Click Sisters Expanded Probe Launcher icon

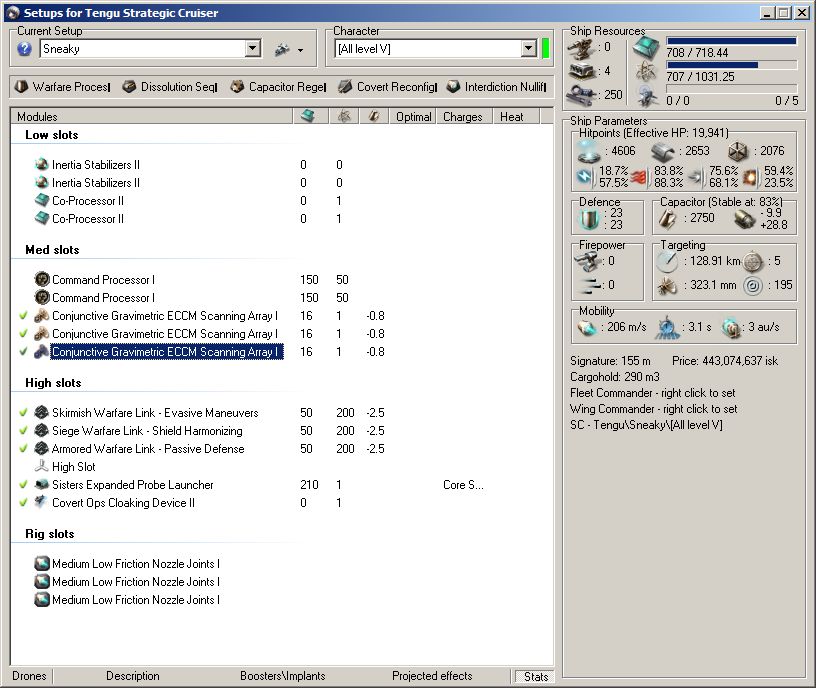click(42, 485)
